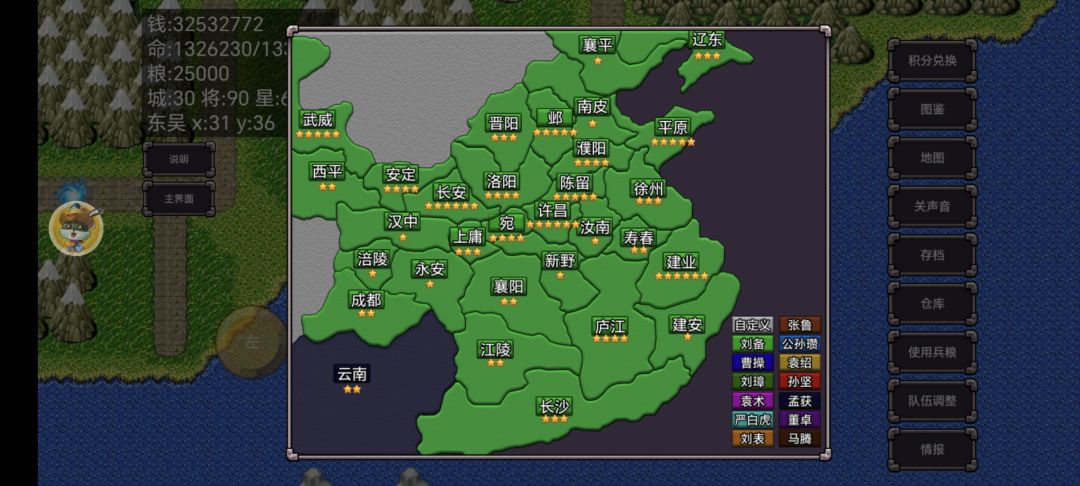
Task: Choose 平原 city on the map
Action: [x=673, y=127]
